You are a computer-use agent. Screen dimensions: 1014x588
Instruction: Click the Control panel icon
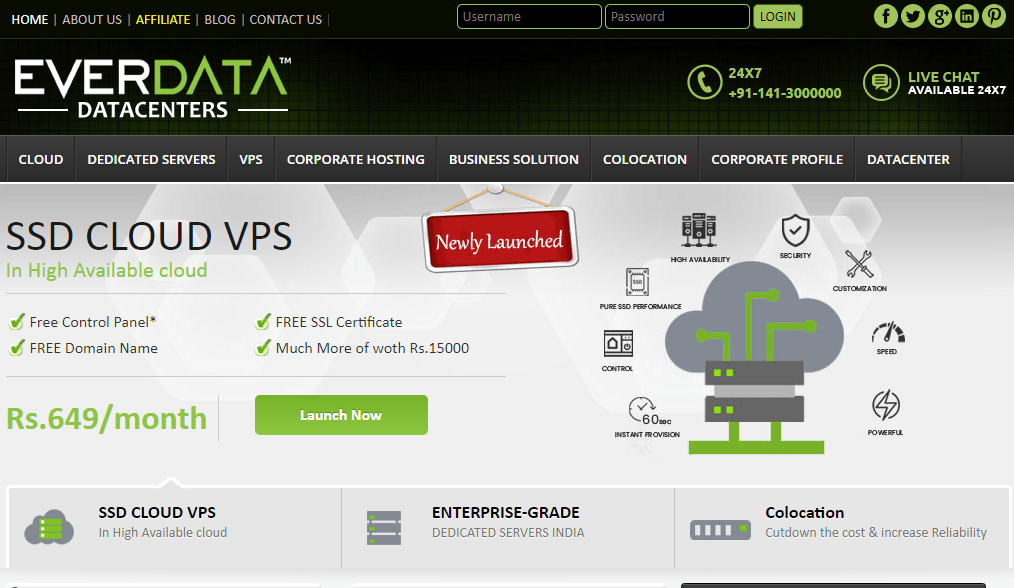click(618, 343)
